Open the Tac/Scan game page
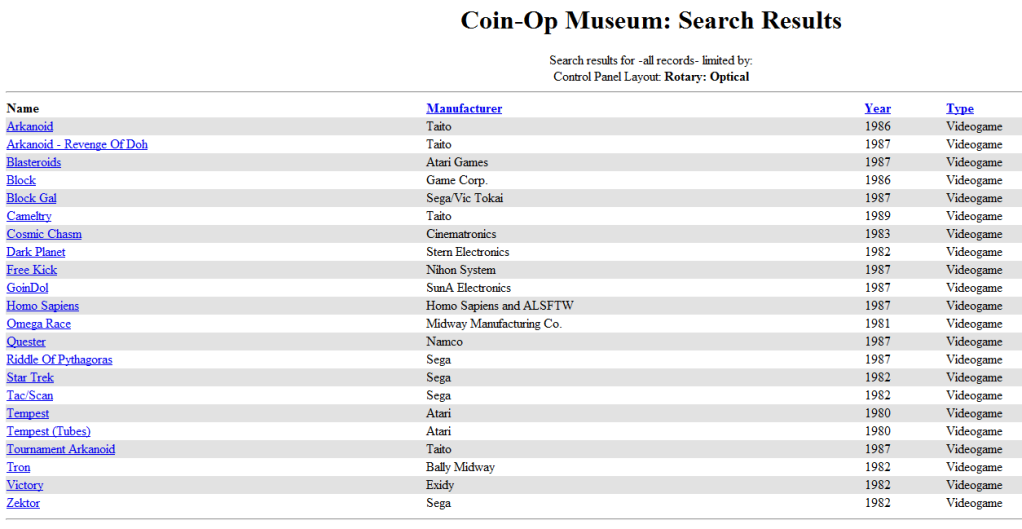 click(30, 397)
